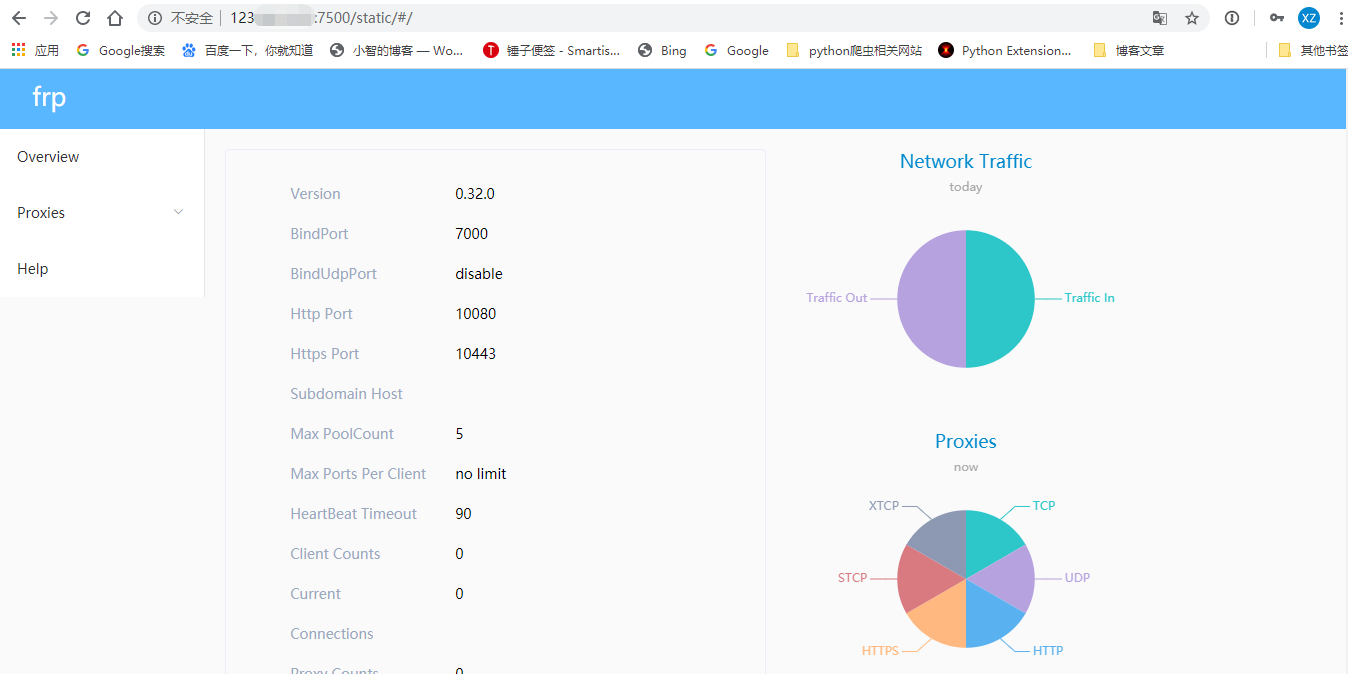
Task: Click the key password manager icon
Action: click(1277, 18)
